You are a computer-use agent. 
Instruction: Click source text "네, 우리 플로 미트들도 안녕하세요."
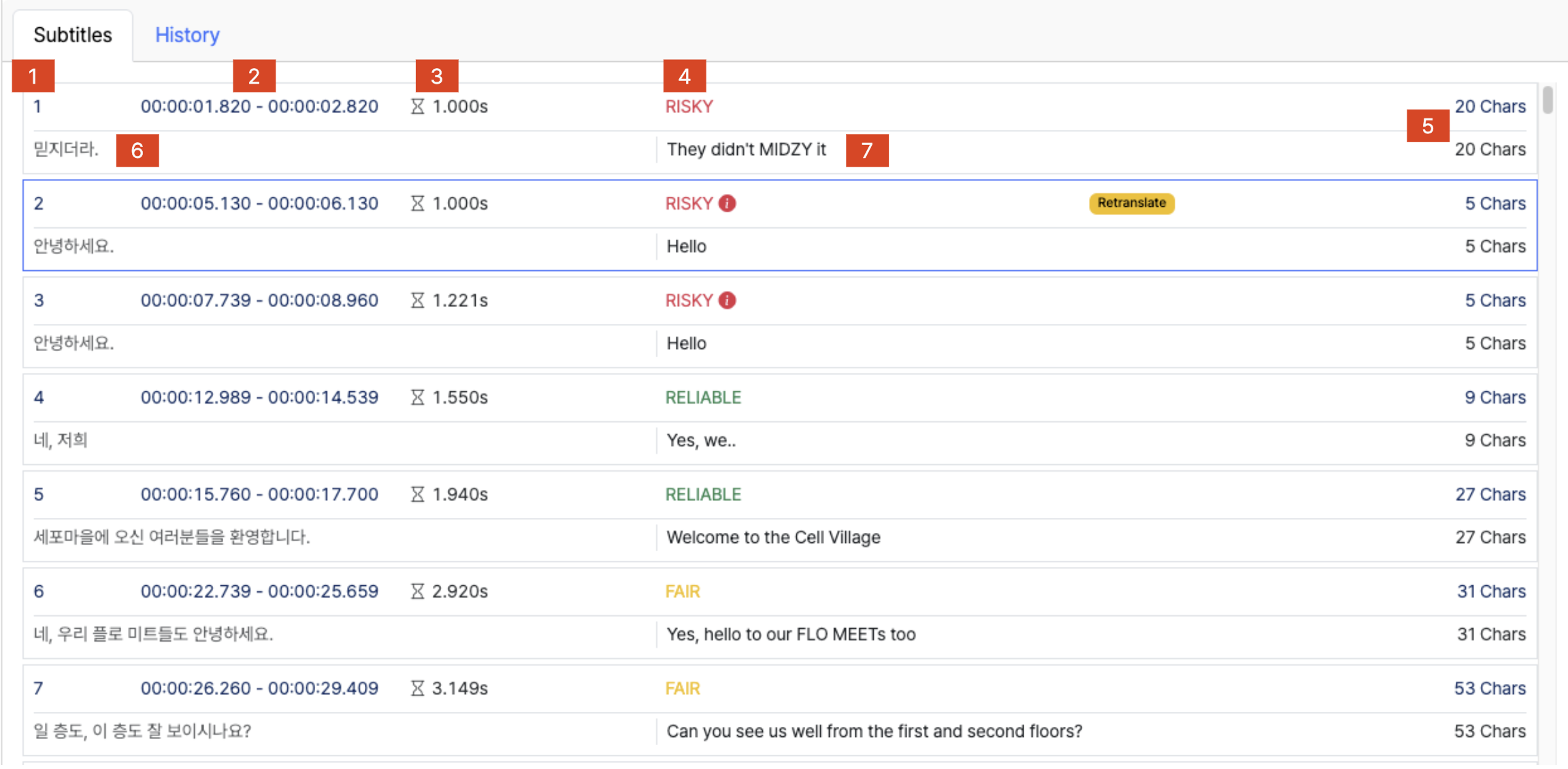[153, 634]
